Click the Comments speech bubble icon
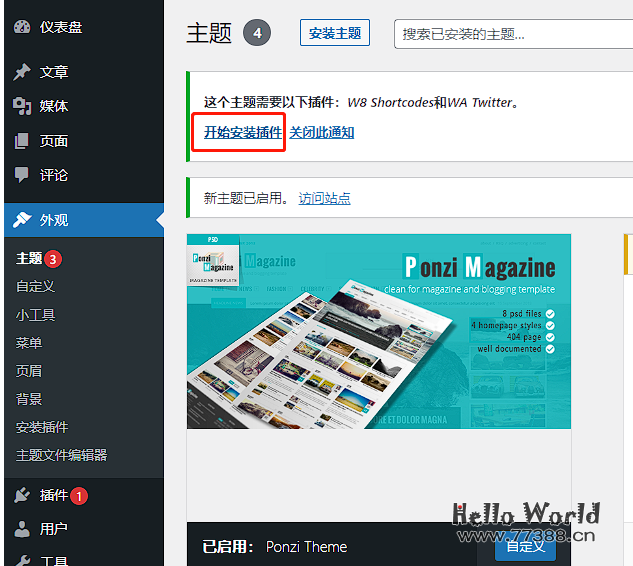 coord(22,175)
